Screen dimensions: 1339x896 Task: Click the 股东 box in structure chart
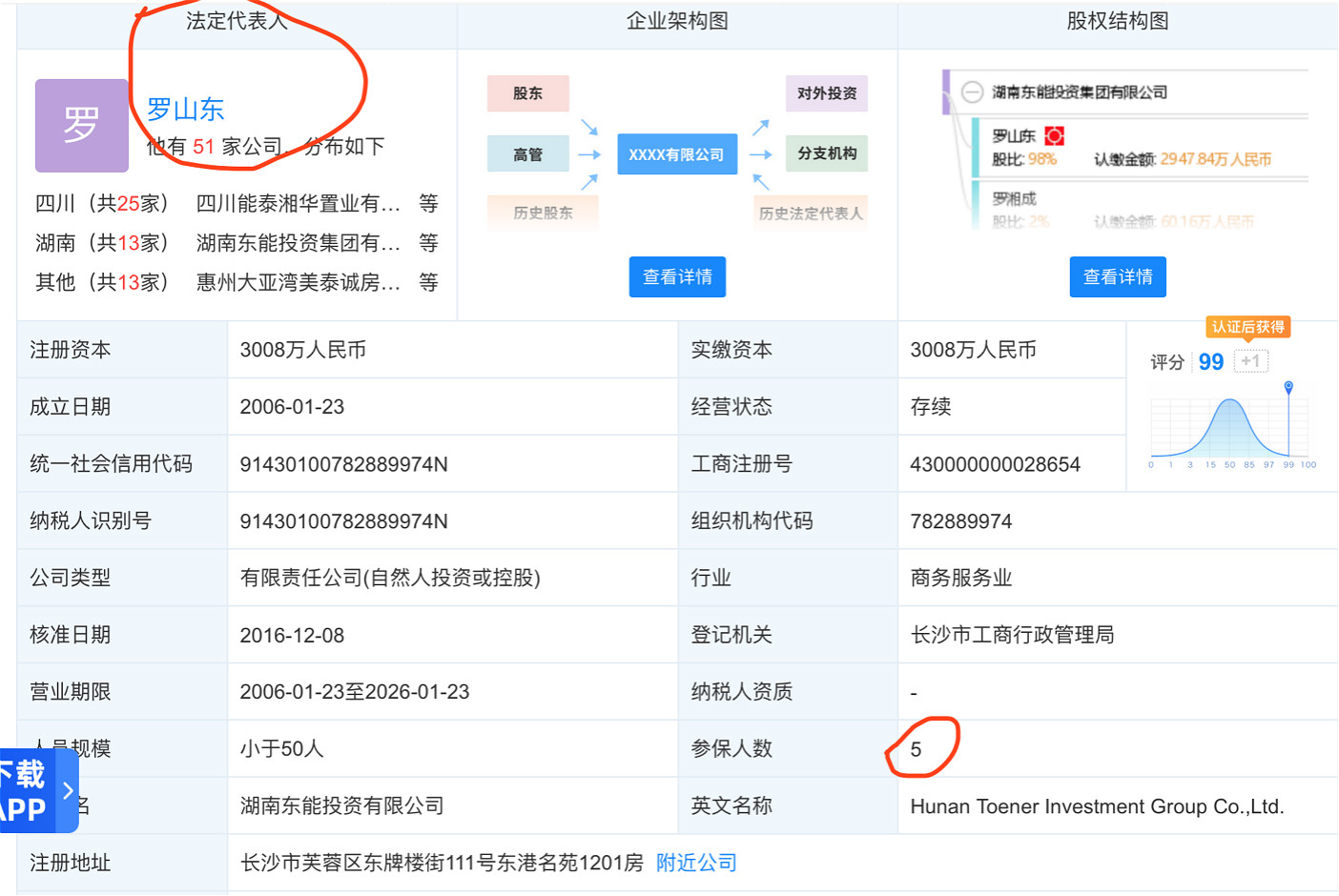click(x=528, y=93)
